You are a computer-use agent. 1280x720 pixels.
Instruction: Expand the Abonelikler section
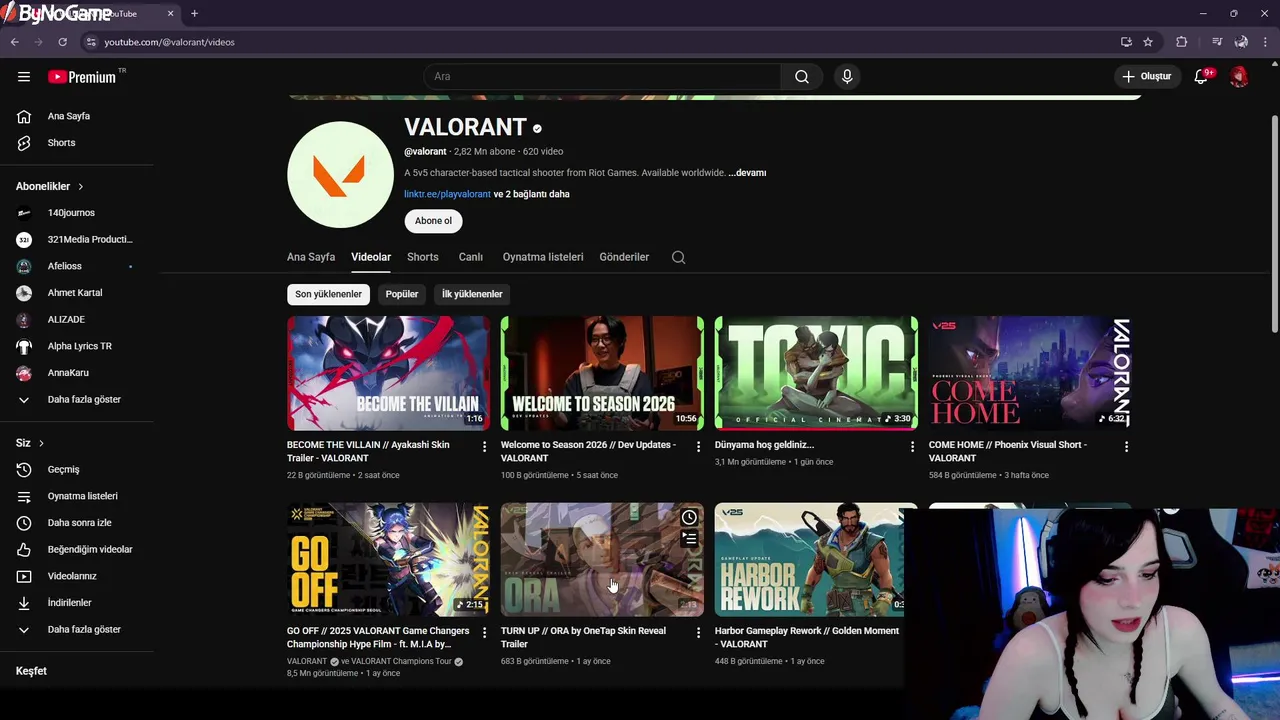[x=50, y=186]
